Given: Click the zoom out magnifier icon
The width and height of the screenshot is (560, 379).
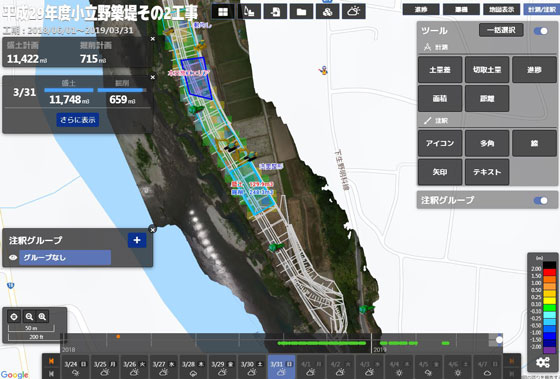Looking at the screenshot, I should [x=29, y=316].
